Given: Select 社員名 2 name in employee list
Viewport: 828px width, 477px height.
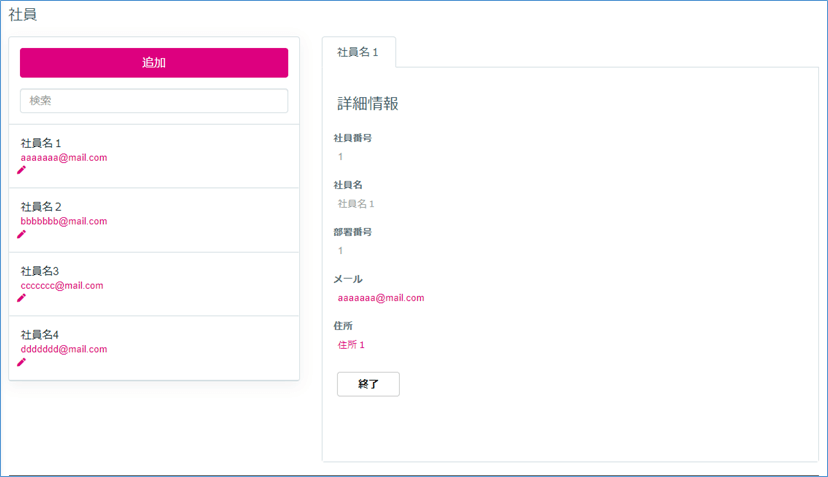Looking at the screenshot, I should pyautogui.click(x=41, y=207).
